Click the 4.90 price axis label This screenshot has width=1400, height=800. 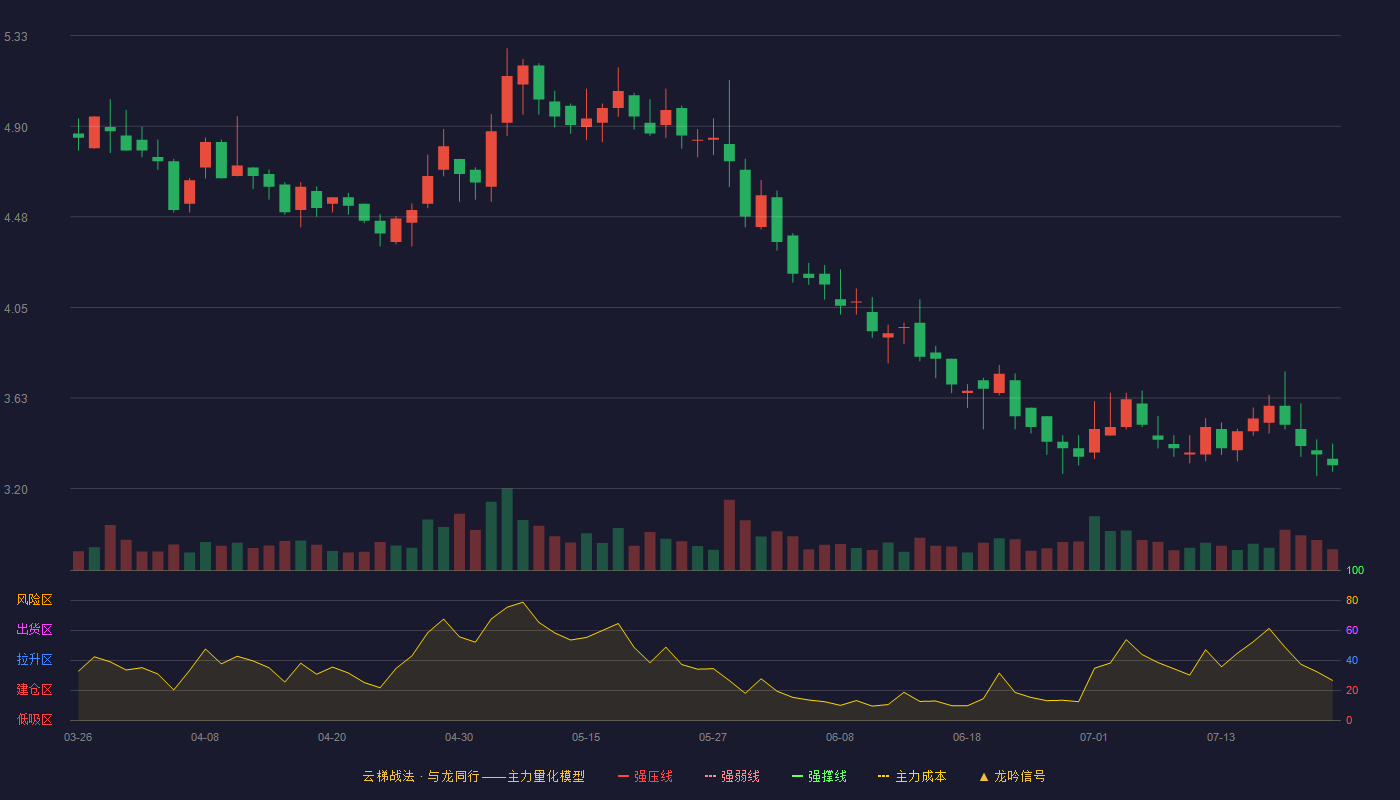16,128
